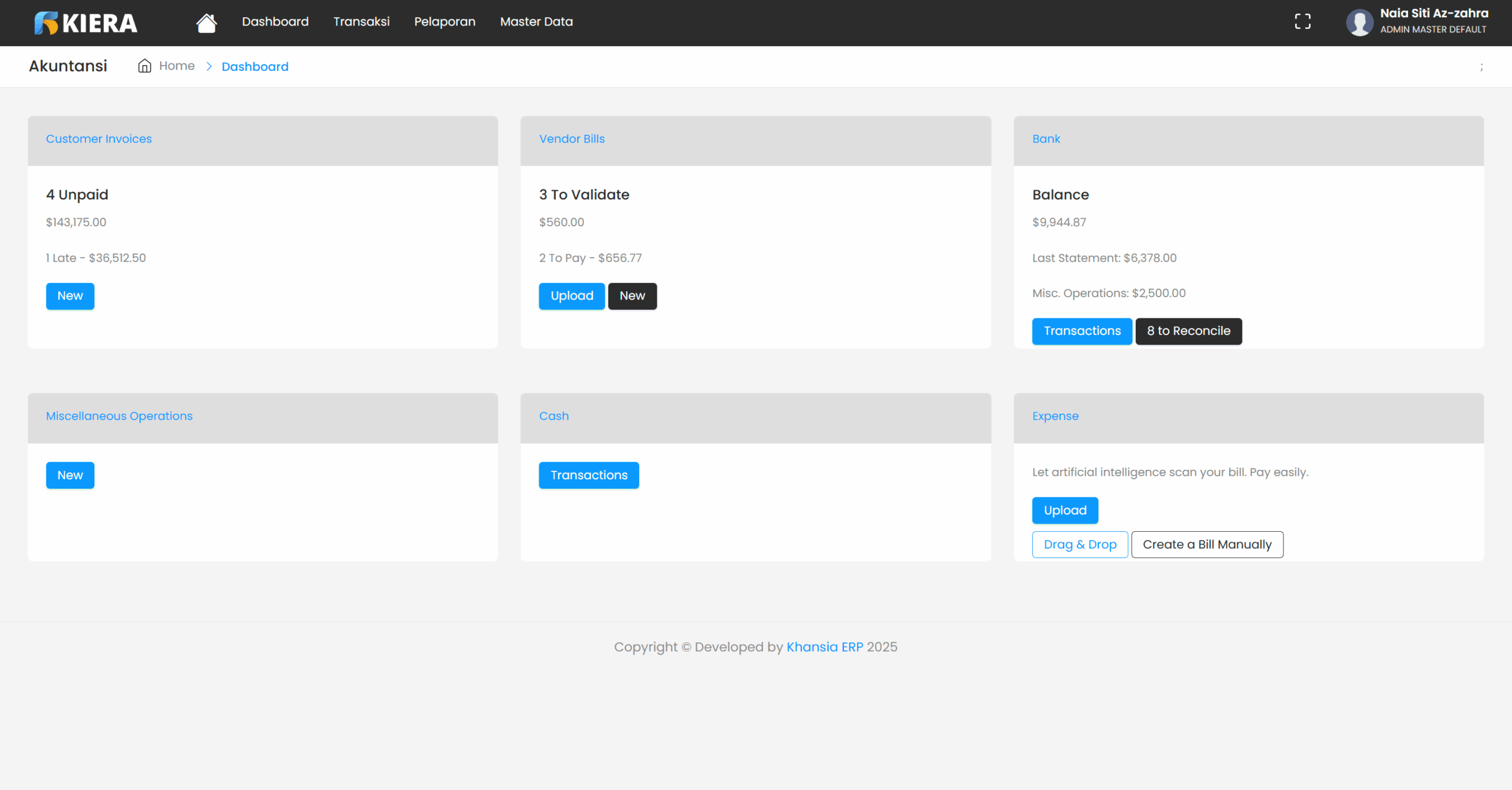Open the Transaksi menu
This screenshot has width=1512, height=790.
[361, 22]
